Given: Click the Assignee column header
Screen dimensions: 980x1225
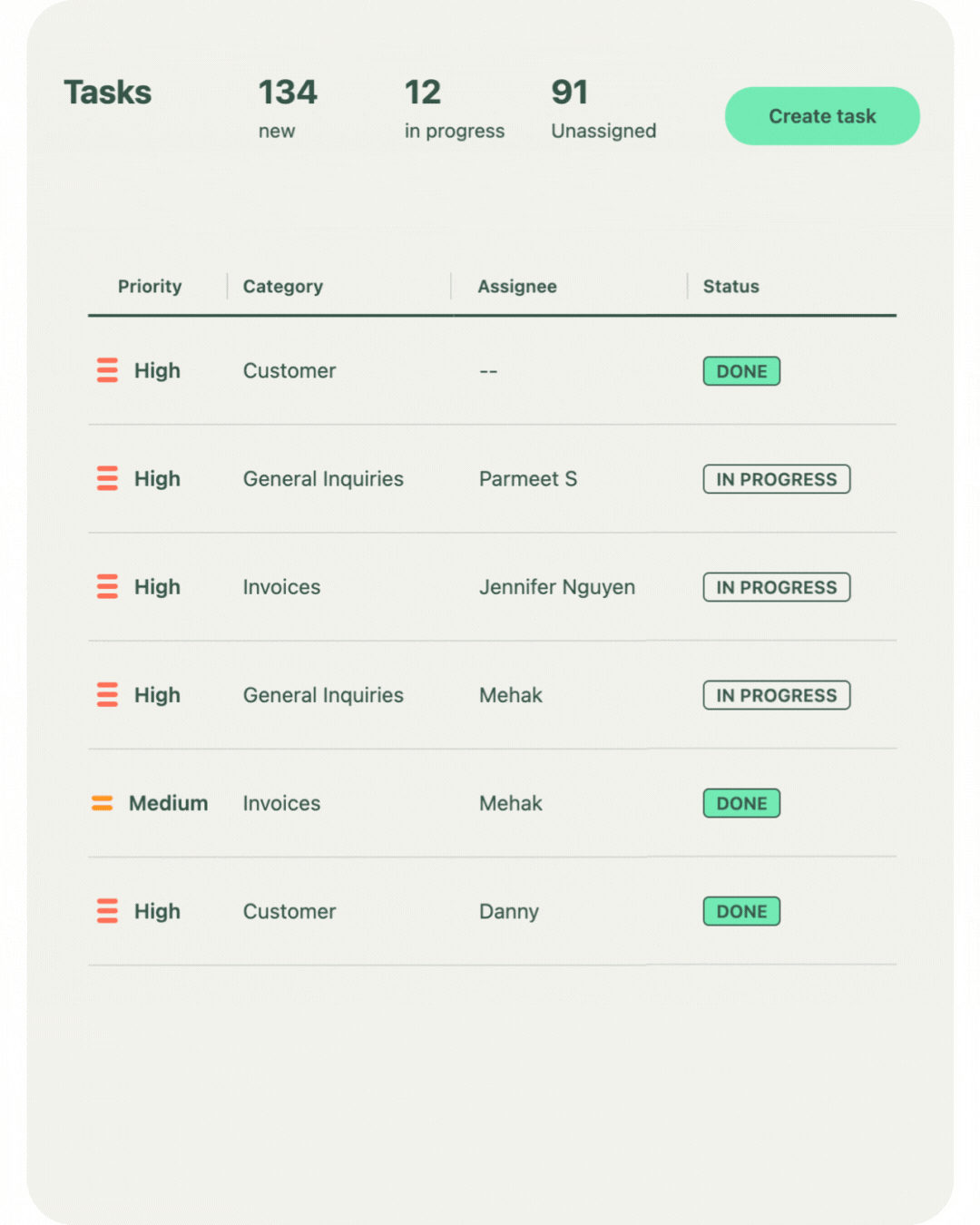Looking at the screenshot, I should tap(517, 287).
